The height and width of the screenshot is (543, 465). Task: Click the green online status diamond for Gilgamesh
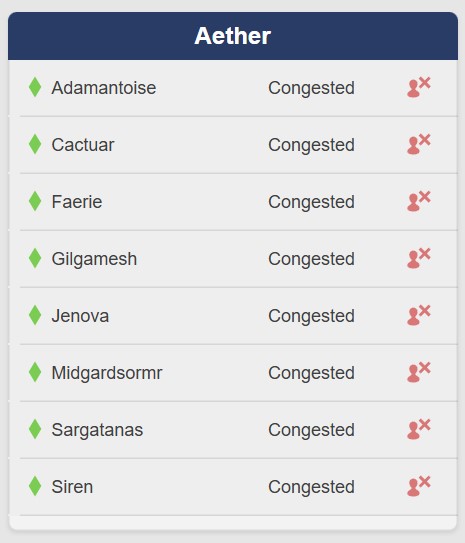click(x=35, y=258)
